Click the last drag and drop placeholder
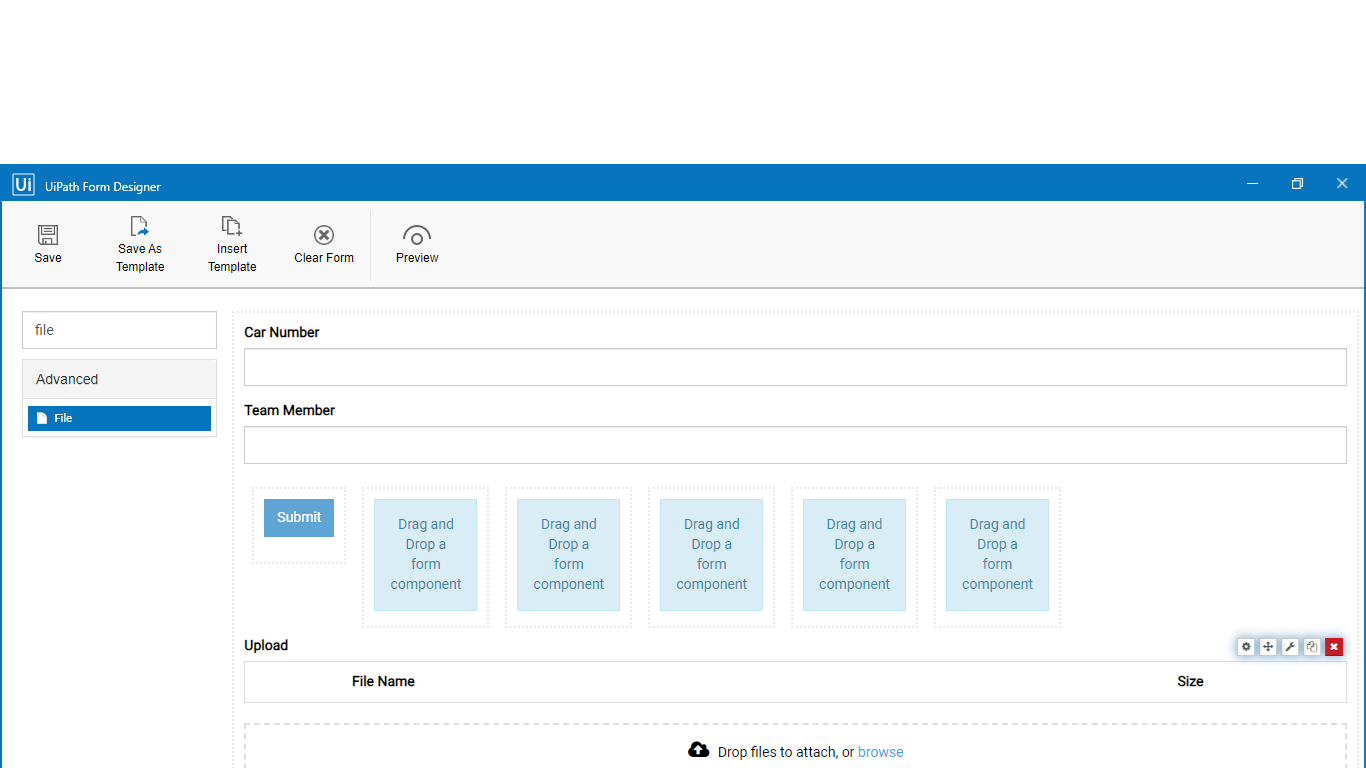1366x768 pixels. [x=997, y=555]
